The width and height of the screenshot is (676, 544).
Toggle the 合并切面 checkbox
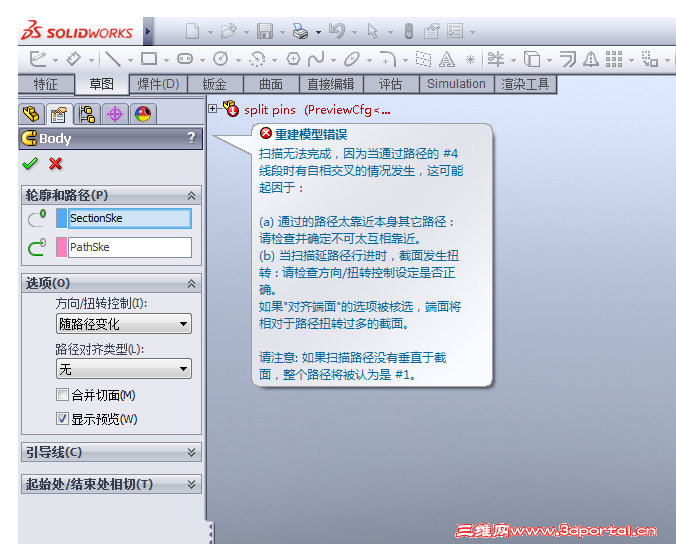(x=62, y=394)
